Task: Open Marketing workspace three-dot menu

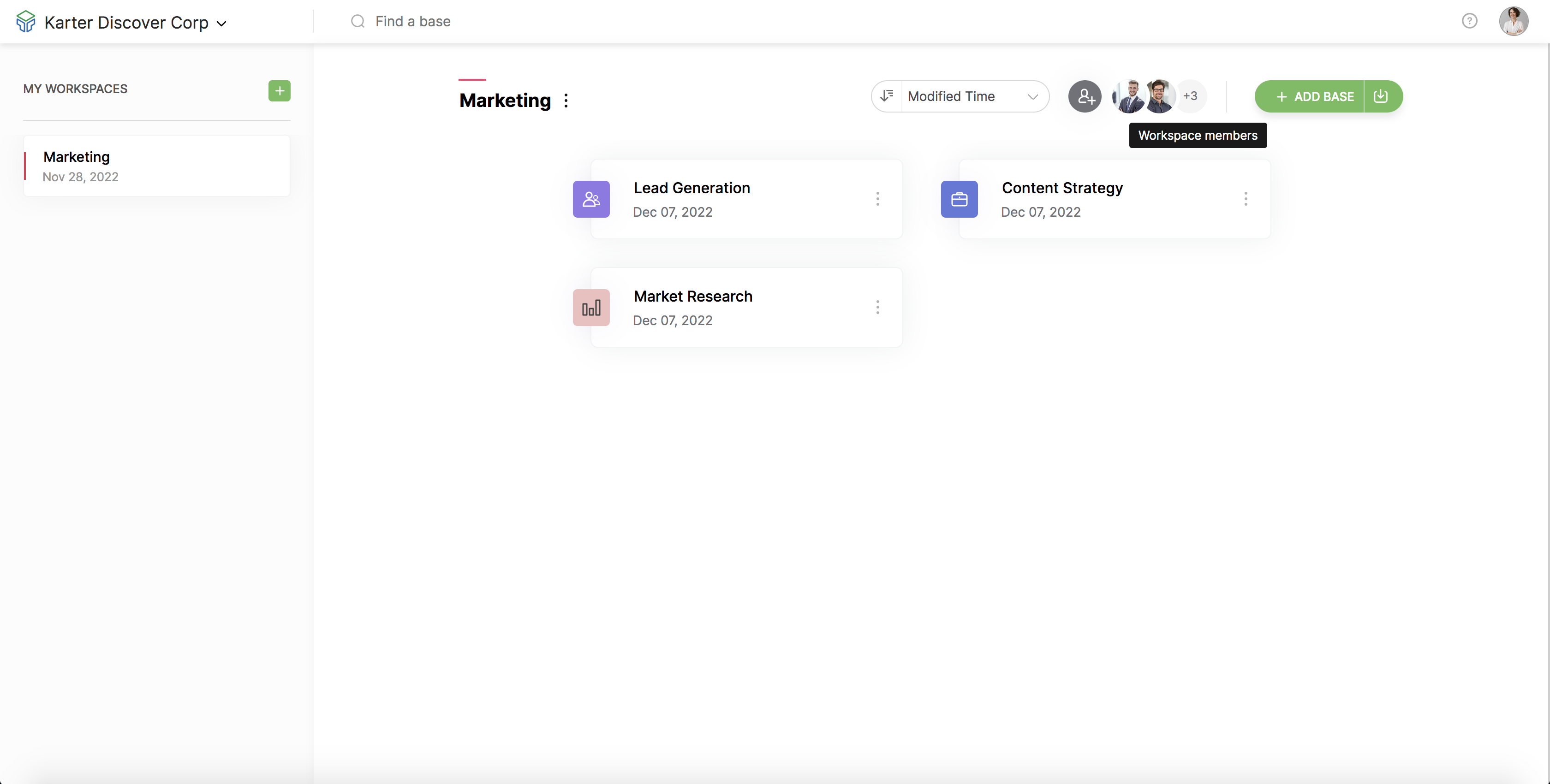Action: (566, 101)
